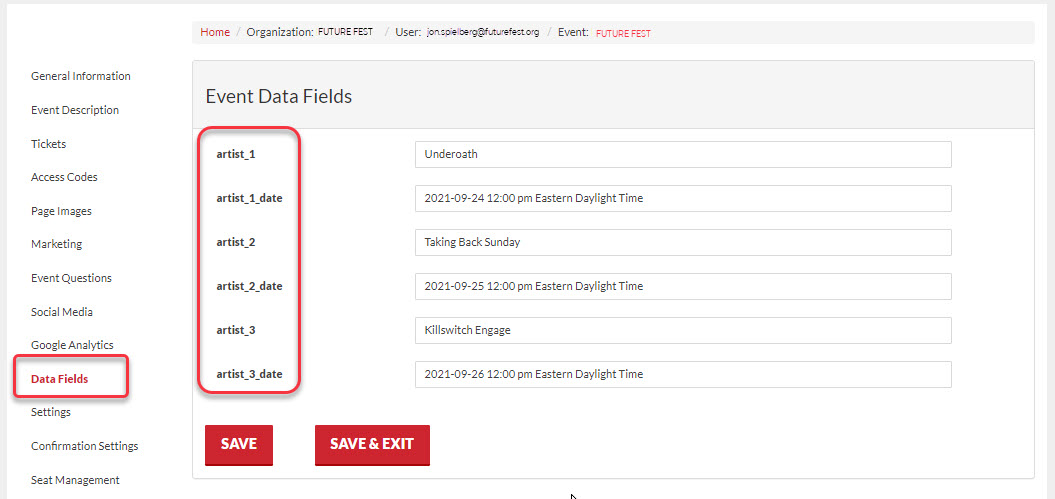
Task: Open the Event Description section
Action: click(x=75, y=110)
